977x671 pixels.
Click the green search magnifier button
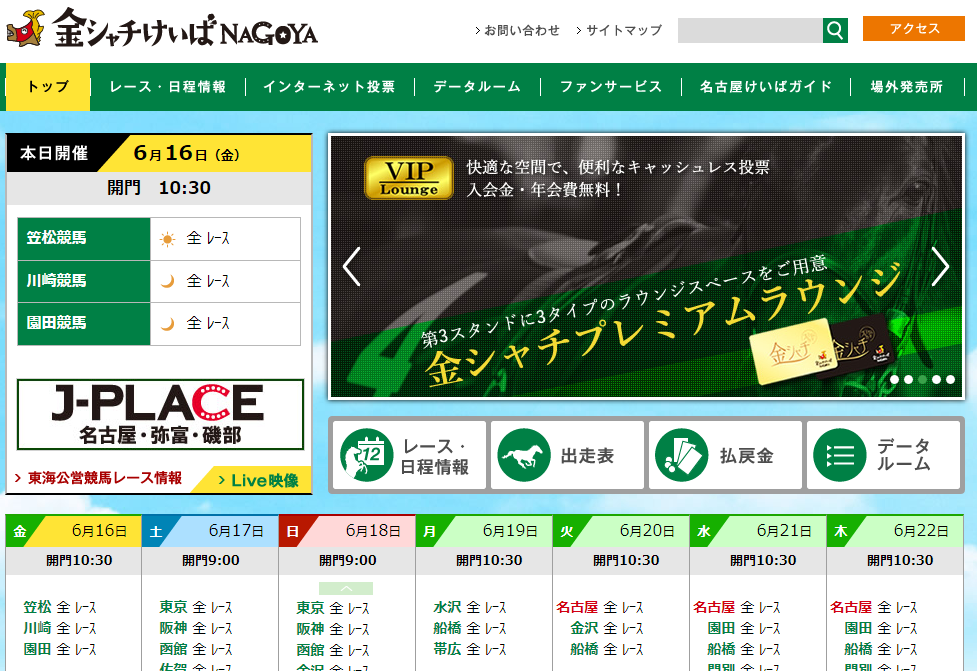point(835,30)
